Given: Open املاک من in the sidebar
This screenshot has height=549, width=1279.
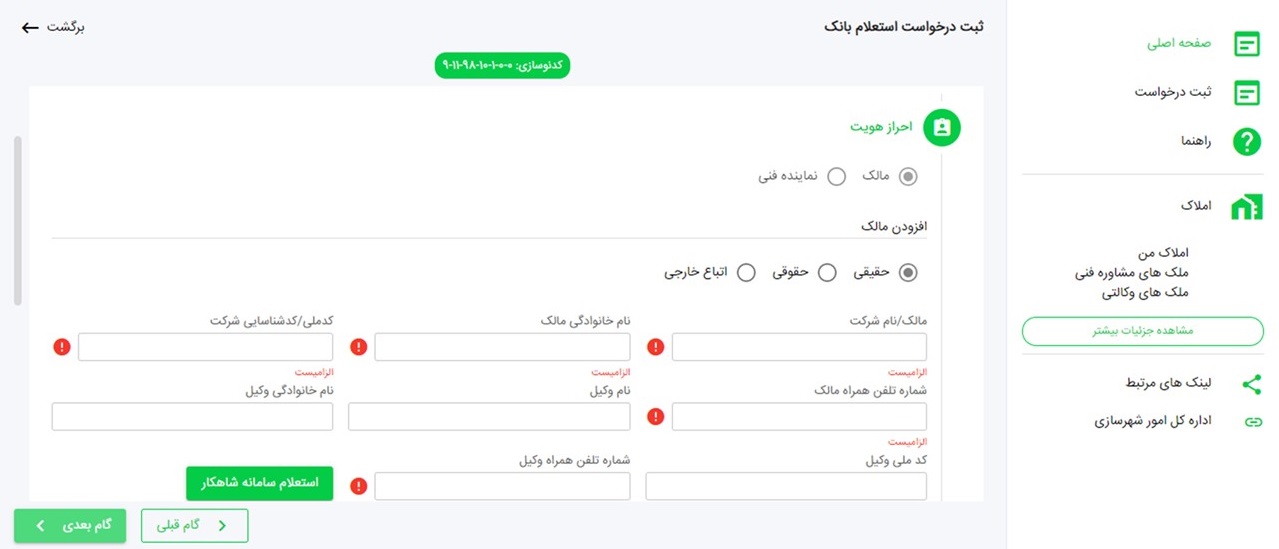Looking at the screenshot, I should coord(1163,254).
